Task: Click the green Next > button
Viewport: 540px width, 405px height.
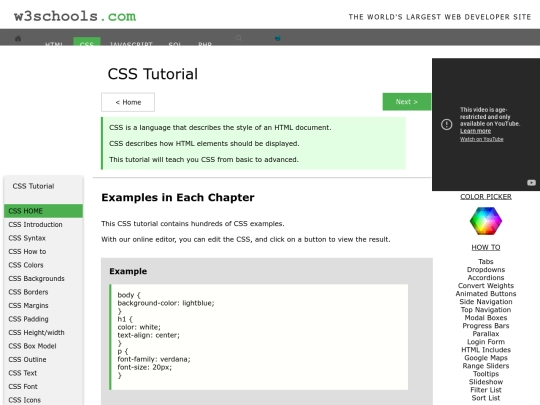Action: point(406,102)
